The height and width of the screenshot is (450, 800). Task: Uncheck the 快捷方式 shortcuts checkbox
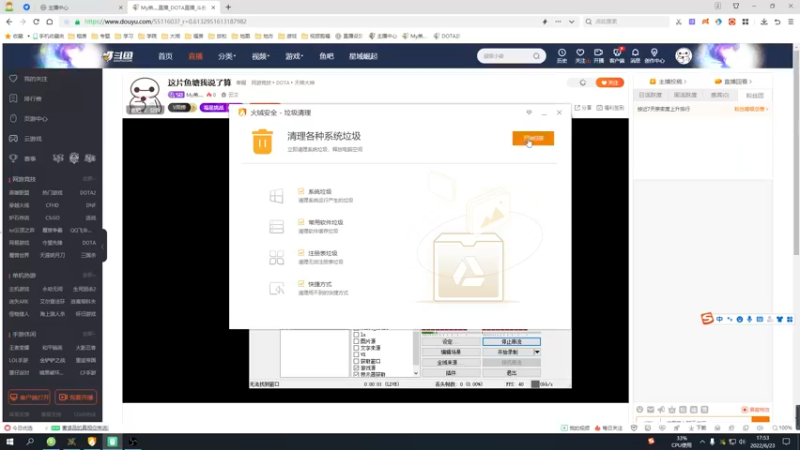coord(301,284)
